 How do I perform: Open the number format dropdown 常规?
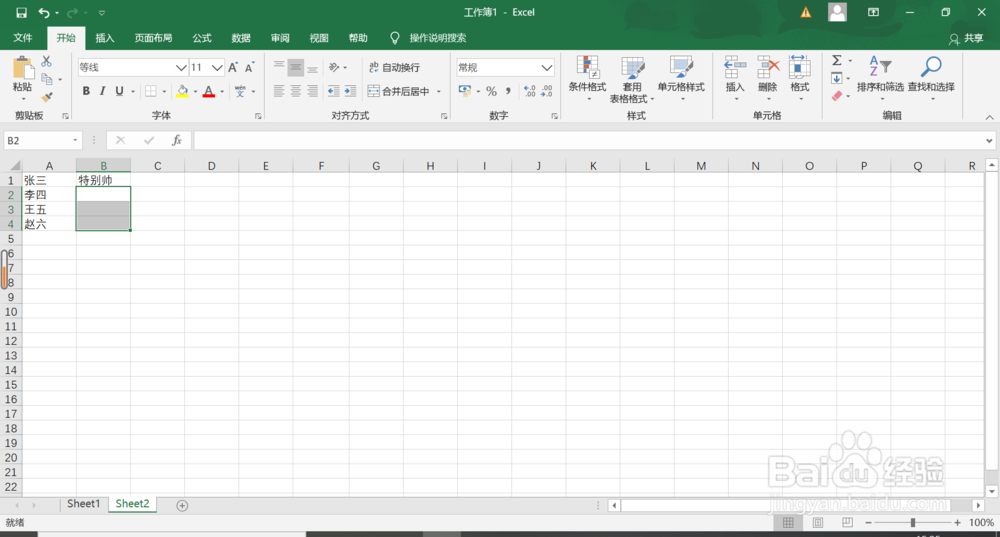click(x=547, y=68)
